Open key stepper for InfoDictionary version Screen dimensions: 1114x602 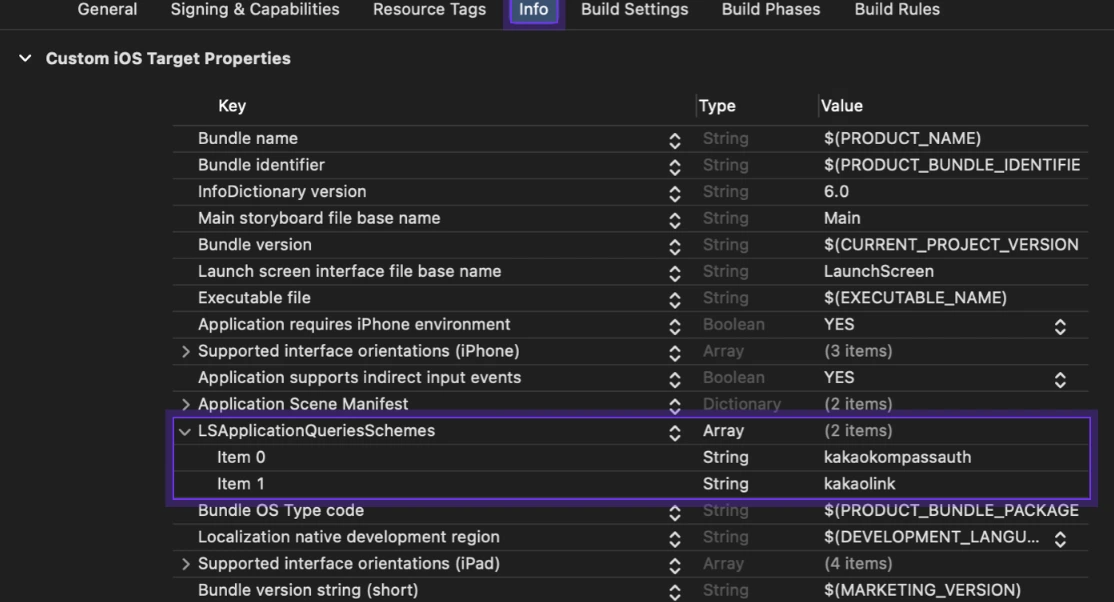coord(675,194)
